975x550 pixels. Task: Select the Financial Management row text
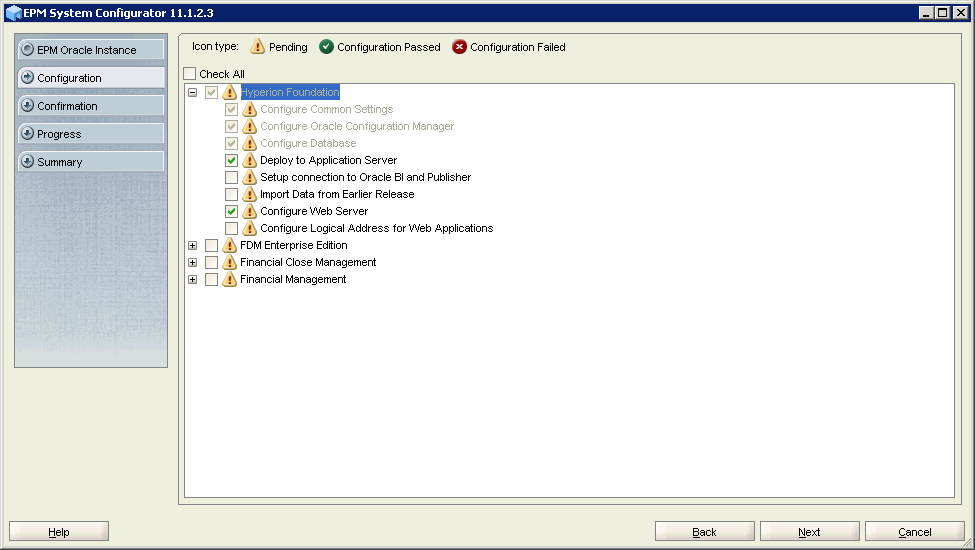tap(293, 279)
